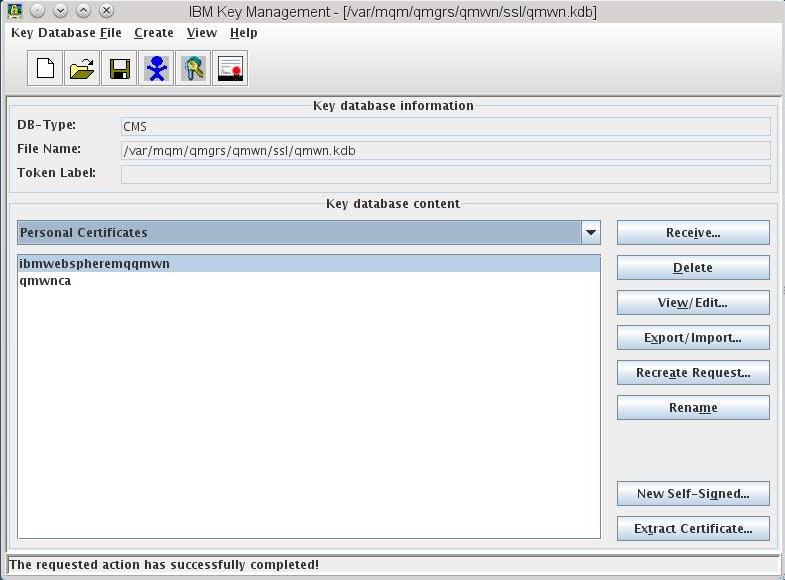Image resolution: width=785 pixels, height=580 pixels.
Task: Open the Help menu
Action: pos(244,33)
